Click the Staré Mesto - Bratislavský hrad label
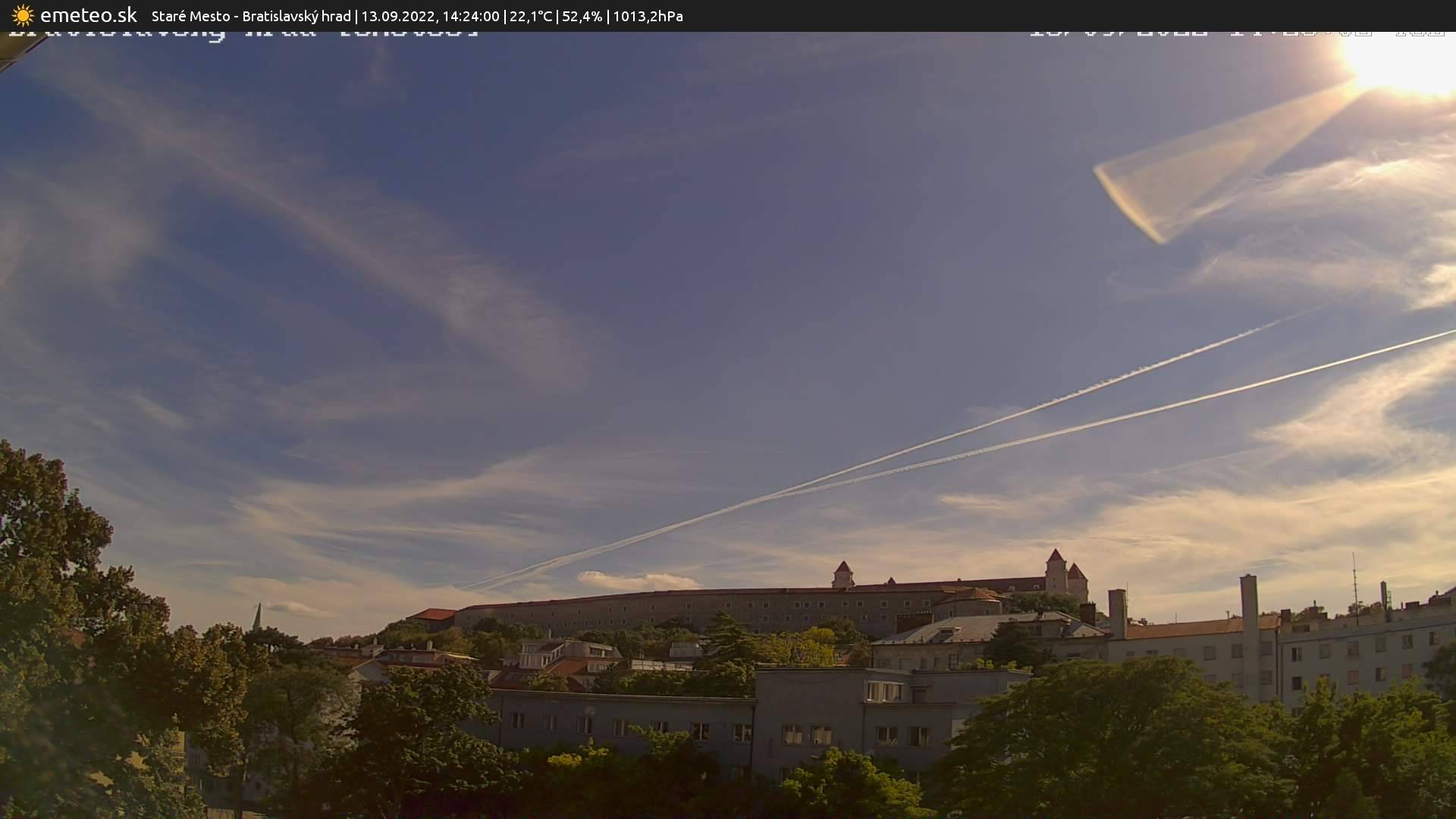This screenshot has width=1456, height=819. (251, 16)
